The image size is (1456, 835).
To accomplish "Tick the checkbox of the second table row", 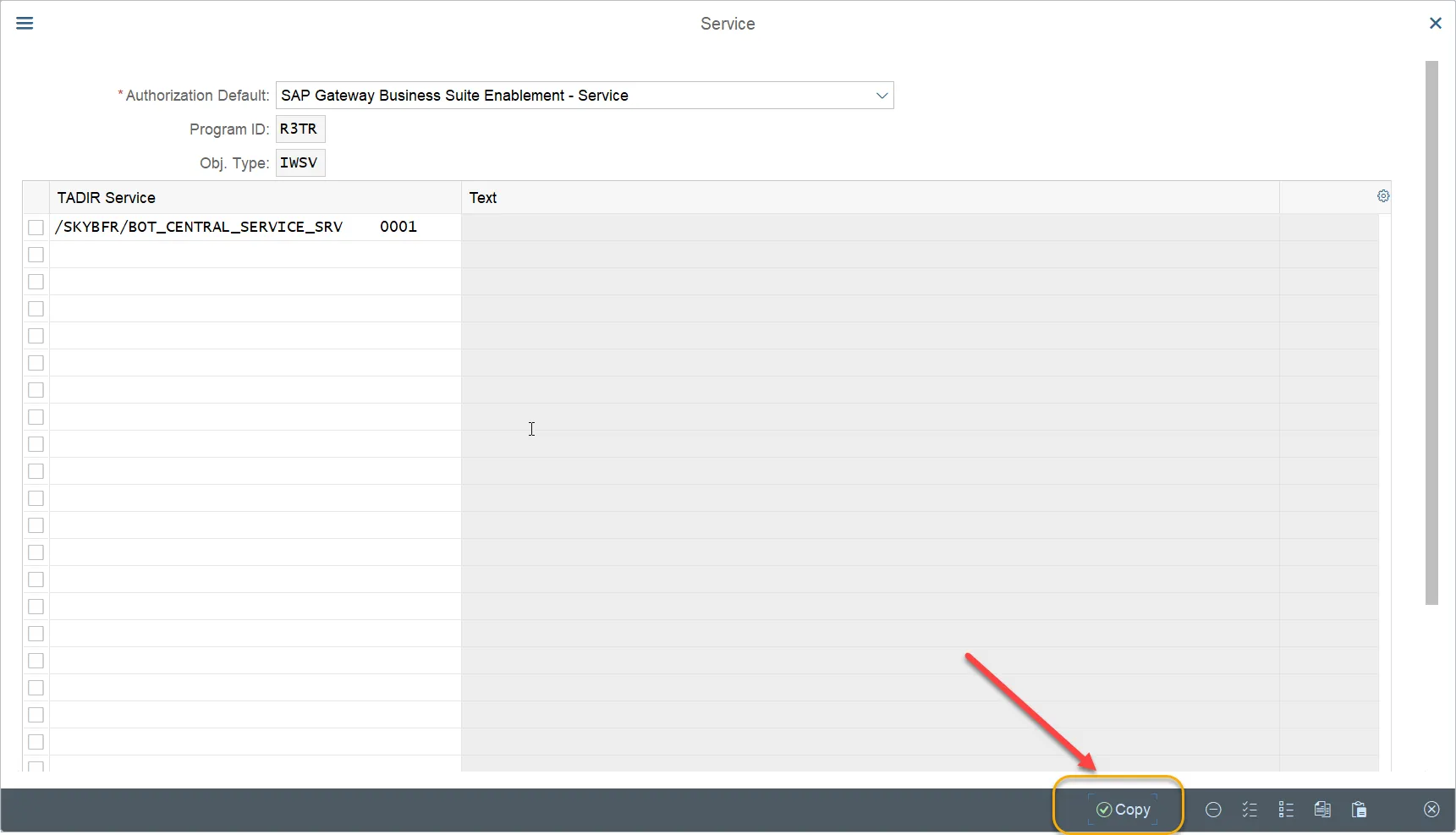I will pos(36,255).
